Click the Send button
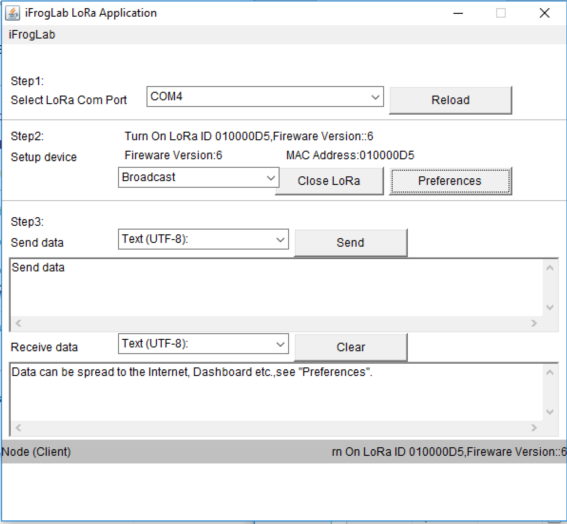This screenshot has width=567, height=524. (350, 242)
